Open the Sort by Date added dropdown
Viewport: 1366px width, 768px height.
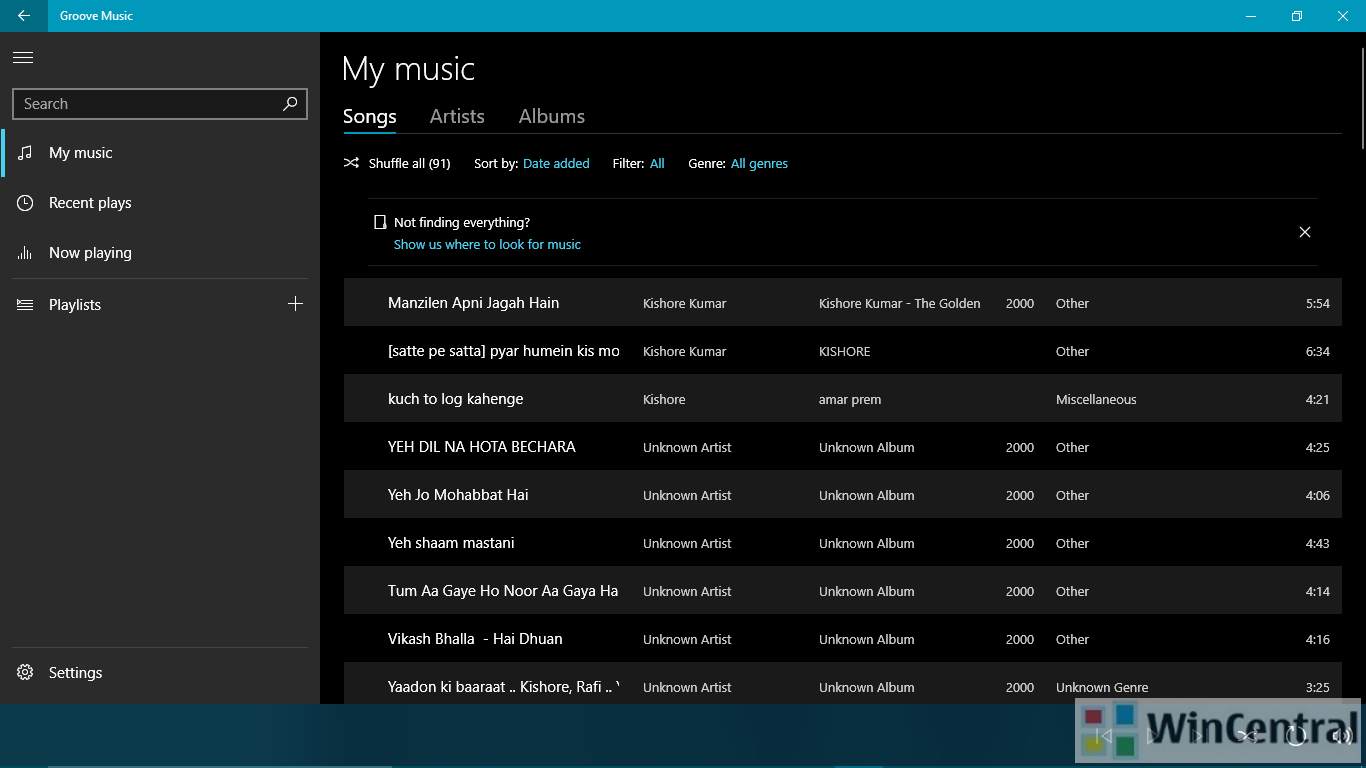556,164
